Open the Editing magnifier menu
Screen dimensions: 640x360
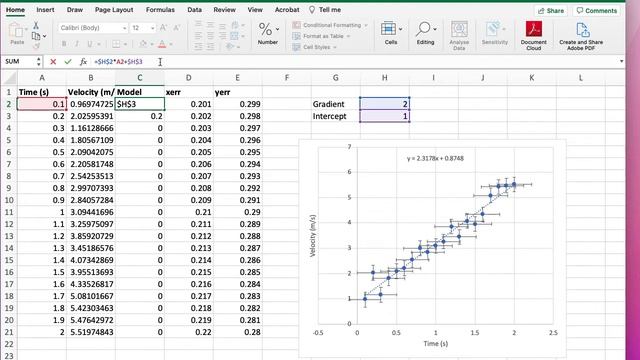(425, 33)
